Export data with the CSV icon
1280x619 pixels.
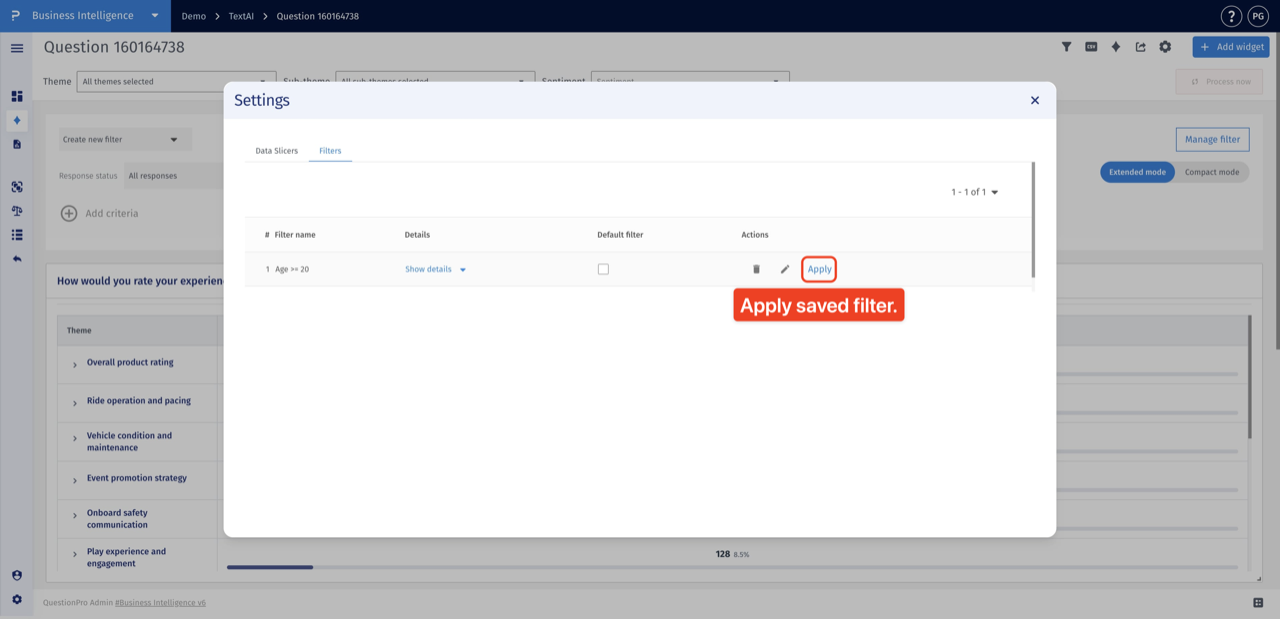[1091, 47]
